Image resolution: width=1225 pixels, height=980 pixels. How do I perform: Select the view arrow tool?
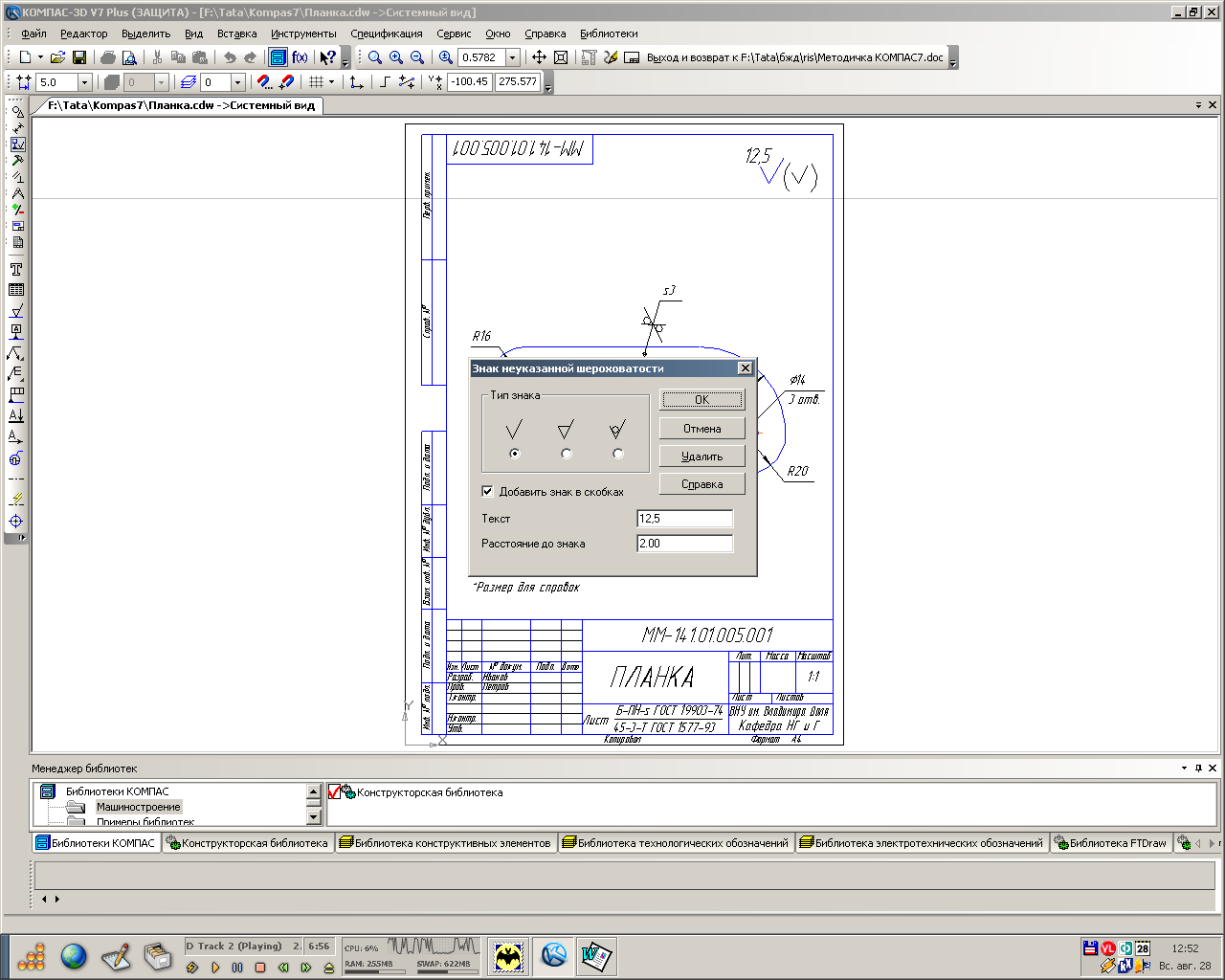[x=16, y=437]
